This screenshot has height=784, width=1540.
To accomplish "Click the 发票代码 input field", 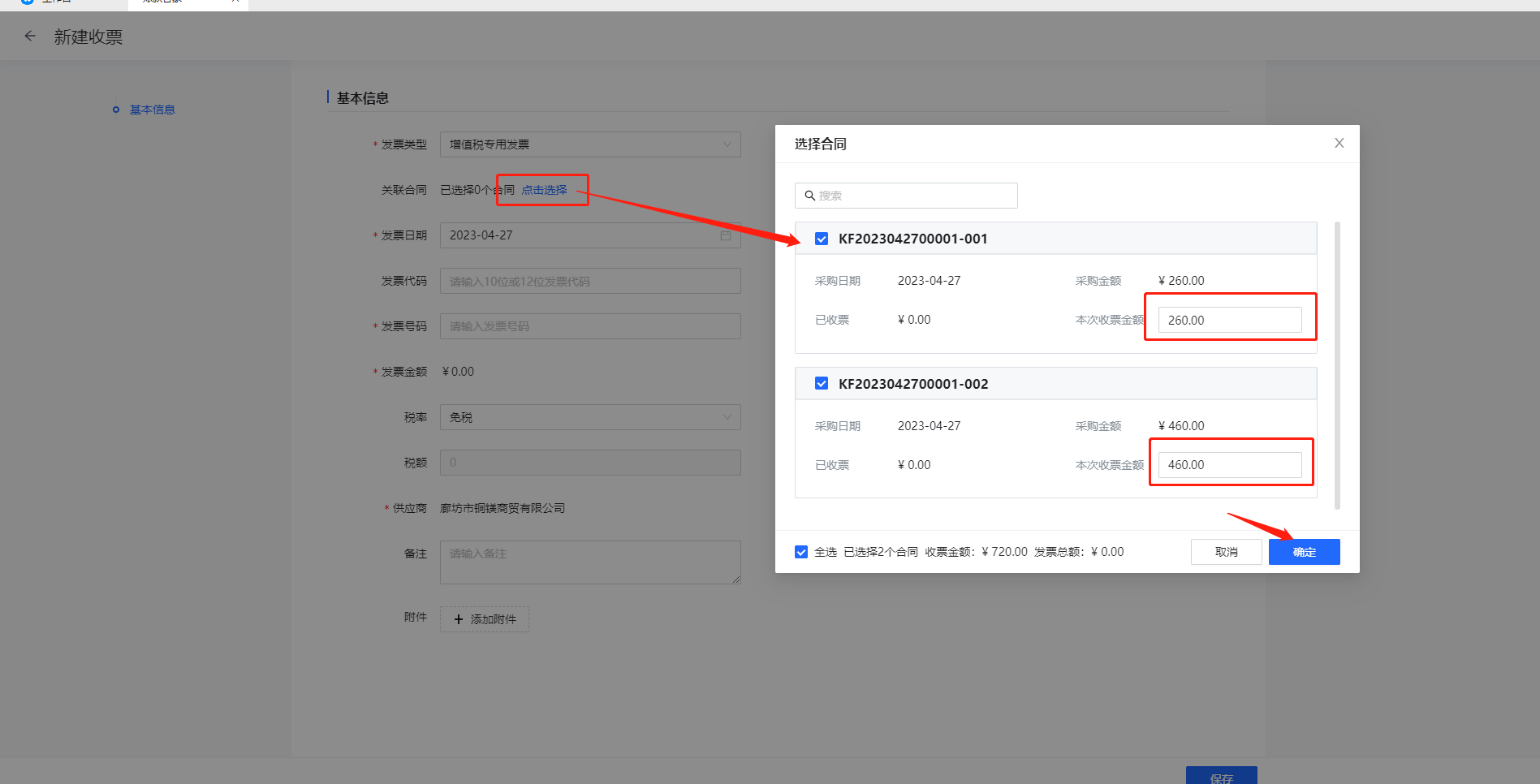I will tap(590, 281).
